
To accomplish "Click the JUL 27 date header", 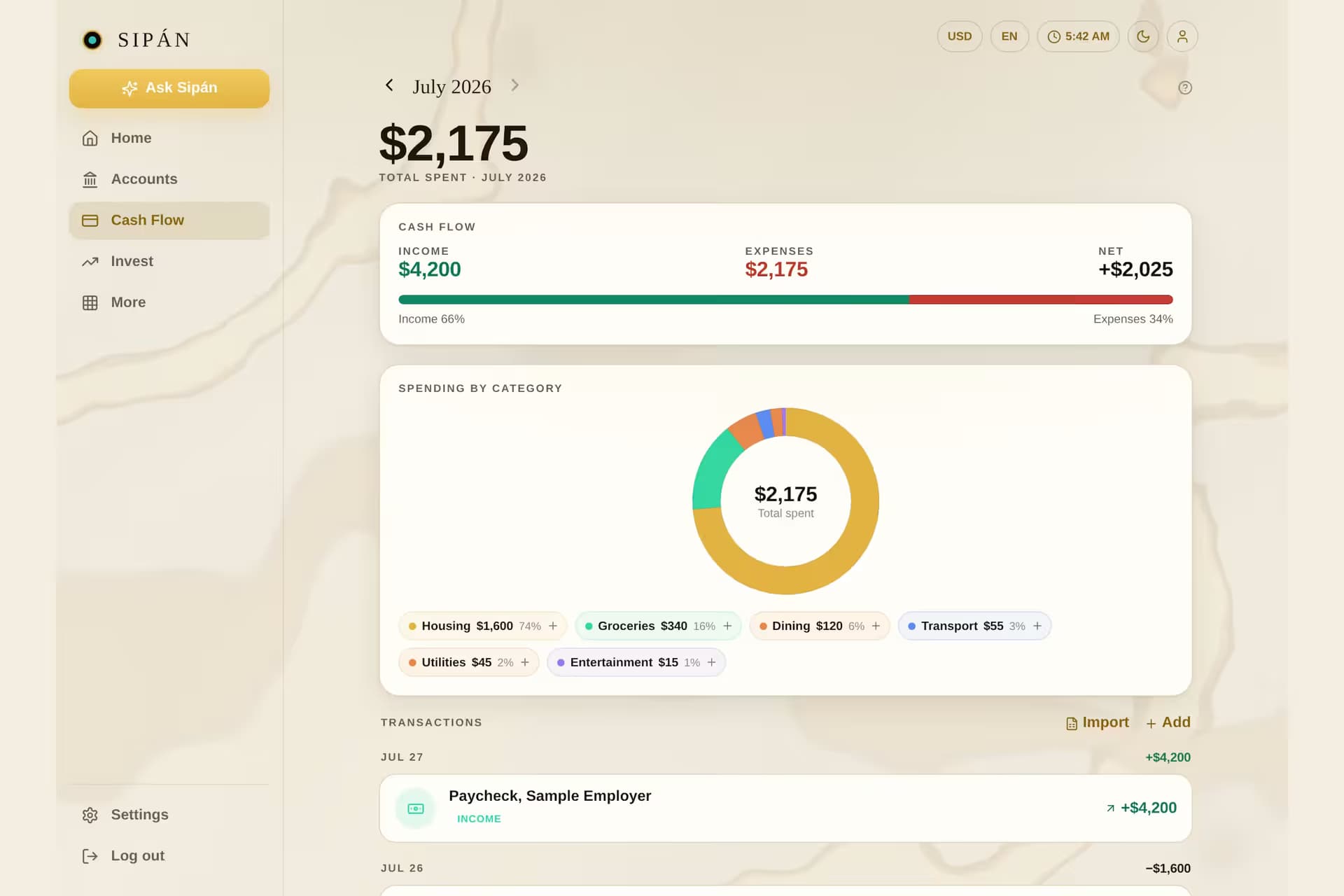I will 402,757.
